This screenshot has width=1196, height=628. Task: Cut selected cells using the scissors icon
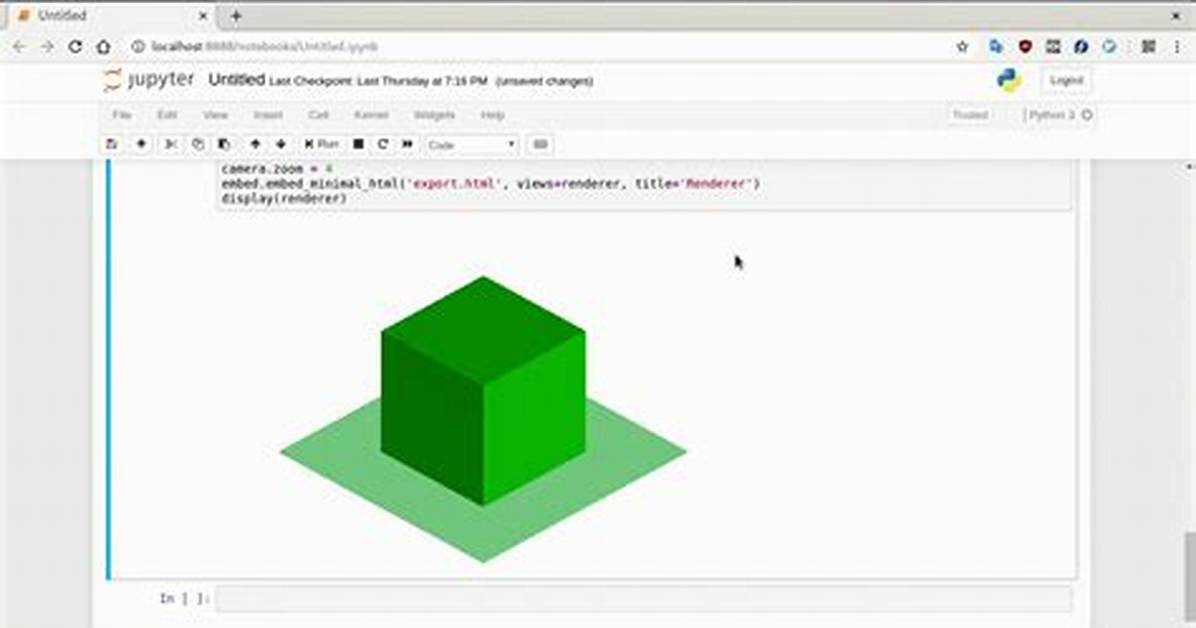171,144
